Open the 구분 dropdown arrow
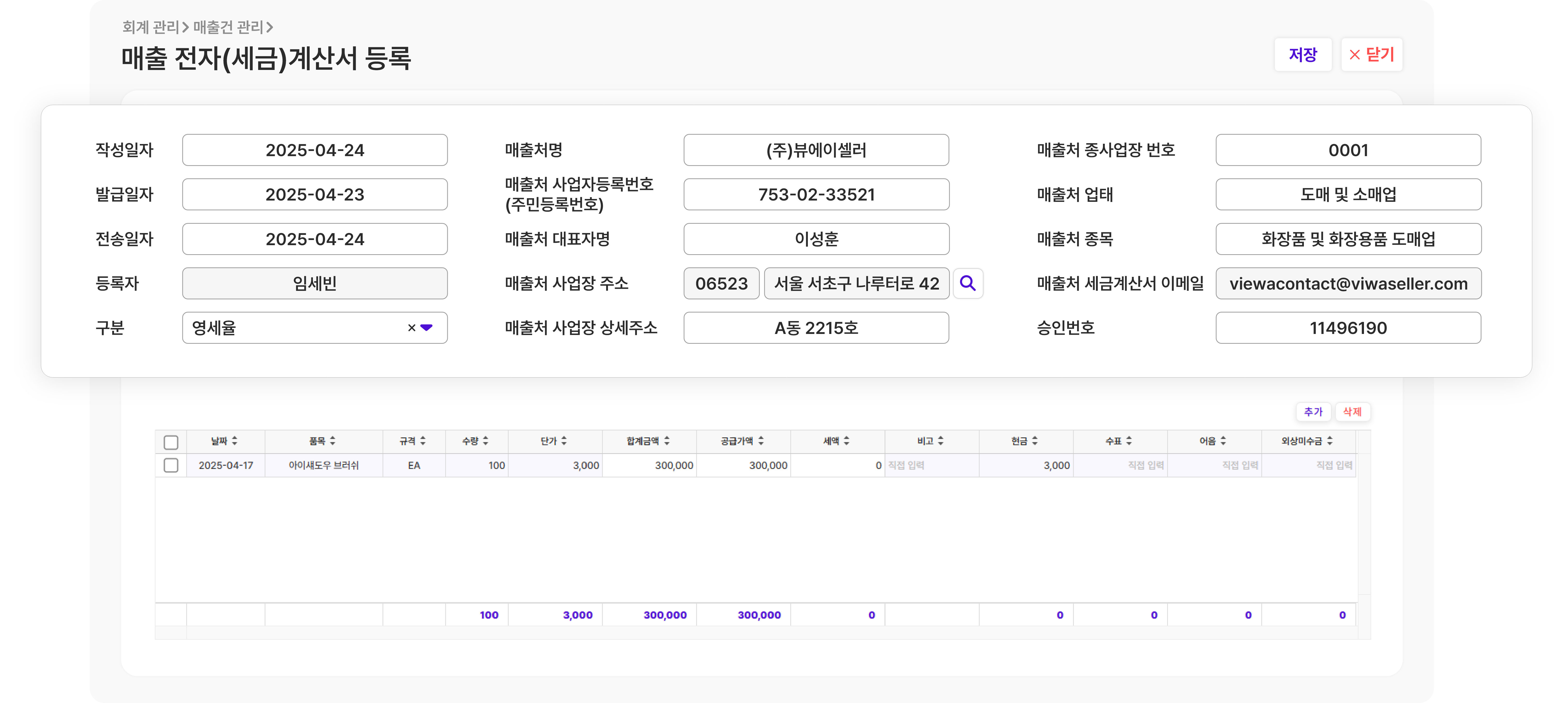 (427, 328)
